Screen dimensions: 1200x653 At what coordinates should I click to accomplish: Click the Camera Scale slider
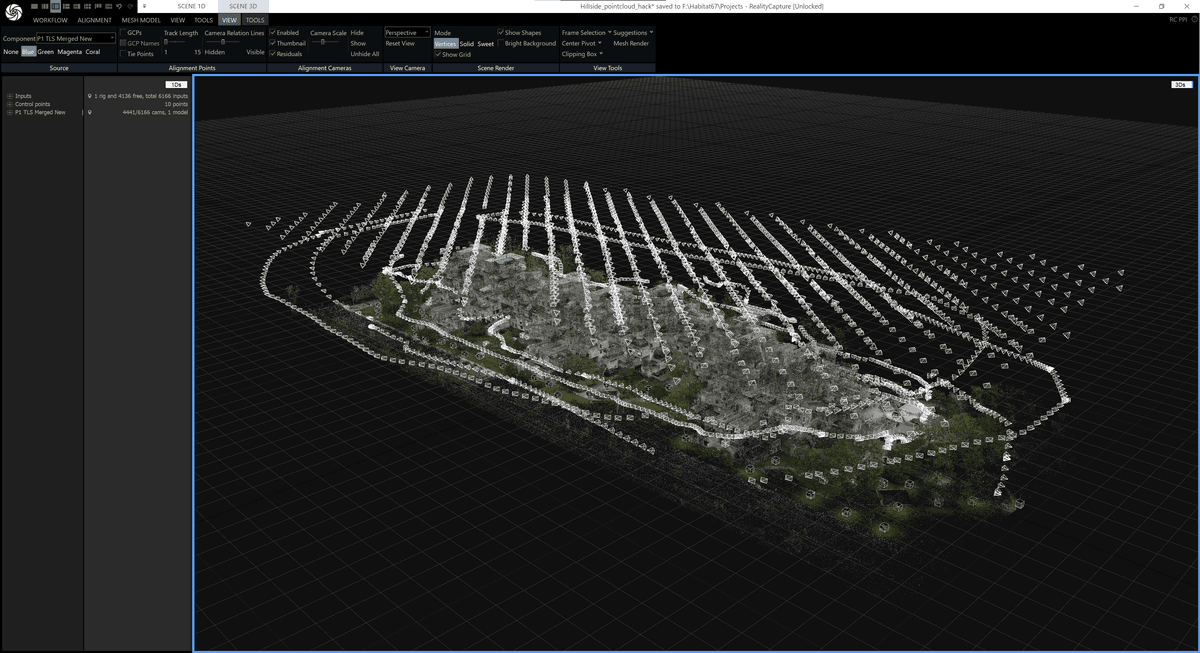(322, 42)
